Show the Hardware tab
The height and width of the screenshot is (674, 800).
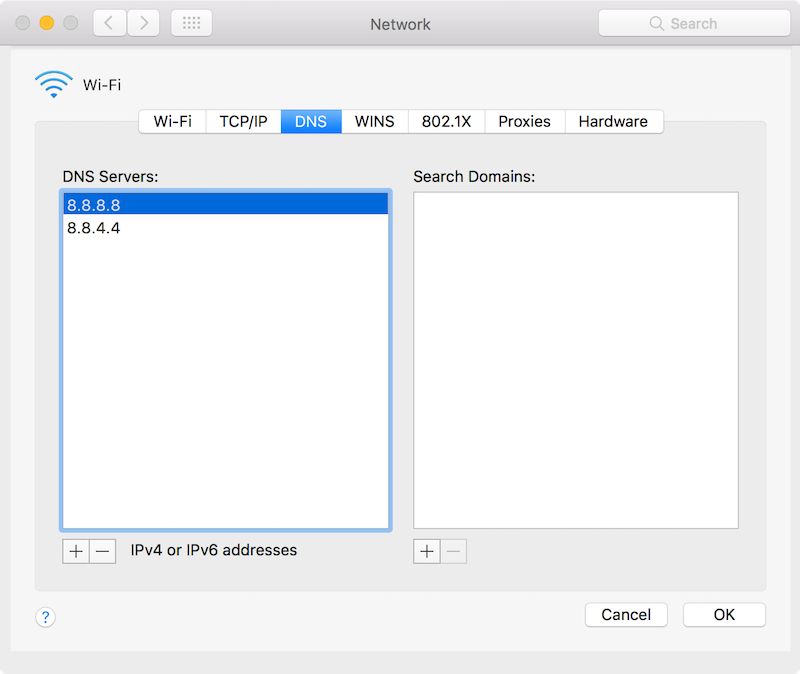pyautogui.click(x=613, y=121)
